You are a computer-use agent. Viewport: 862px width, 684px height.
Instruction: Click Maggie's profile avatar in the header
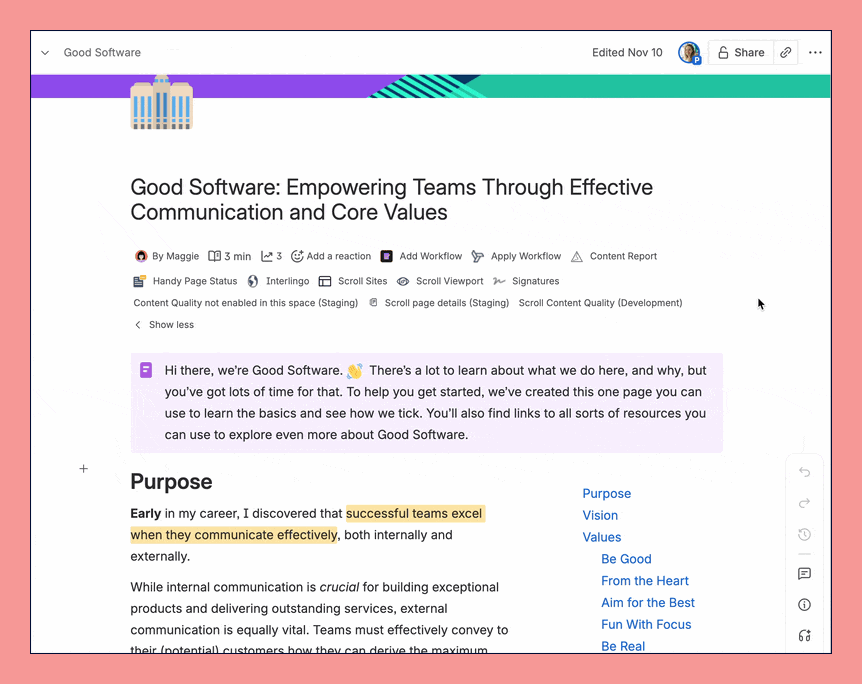point(689,52)
